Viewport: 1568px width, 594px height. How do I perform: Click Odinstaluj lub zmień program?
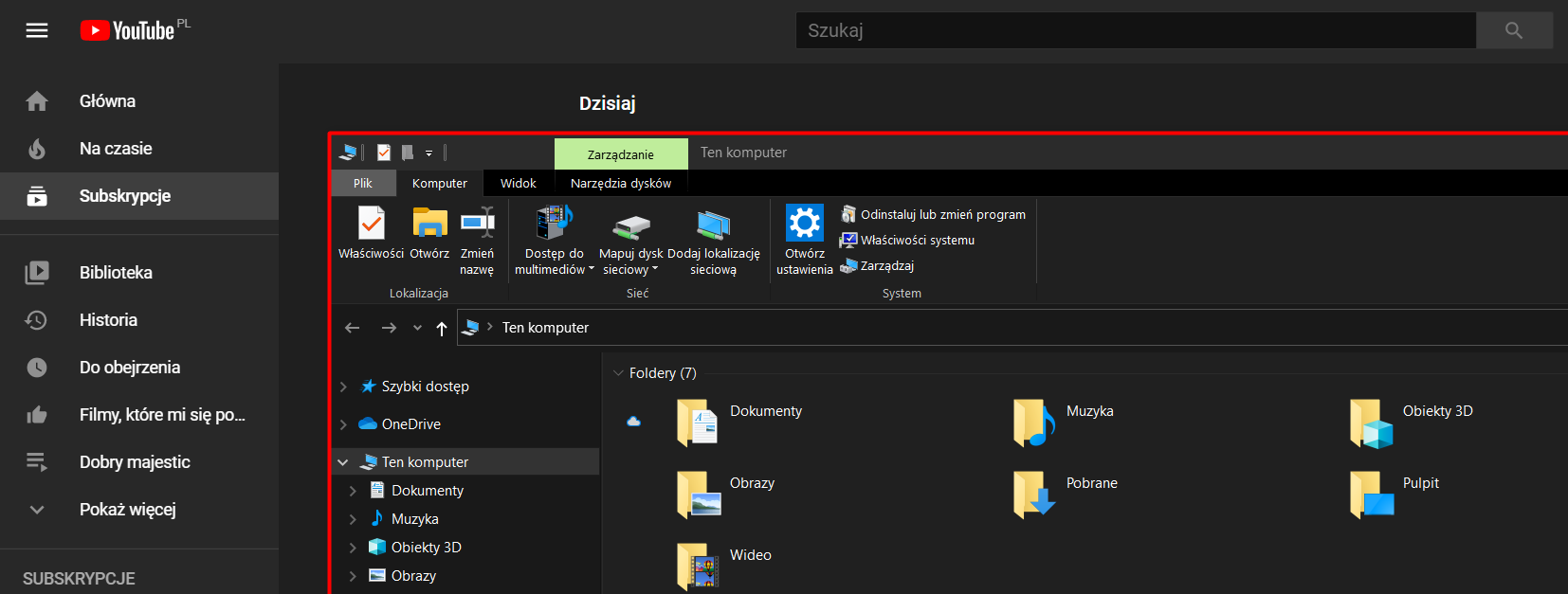coord(933,214)
